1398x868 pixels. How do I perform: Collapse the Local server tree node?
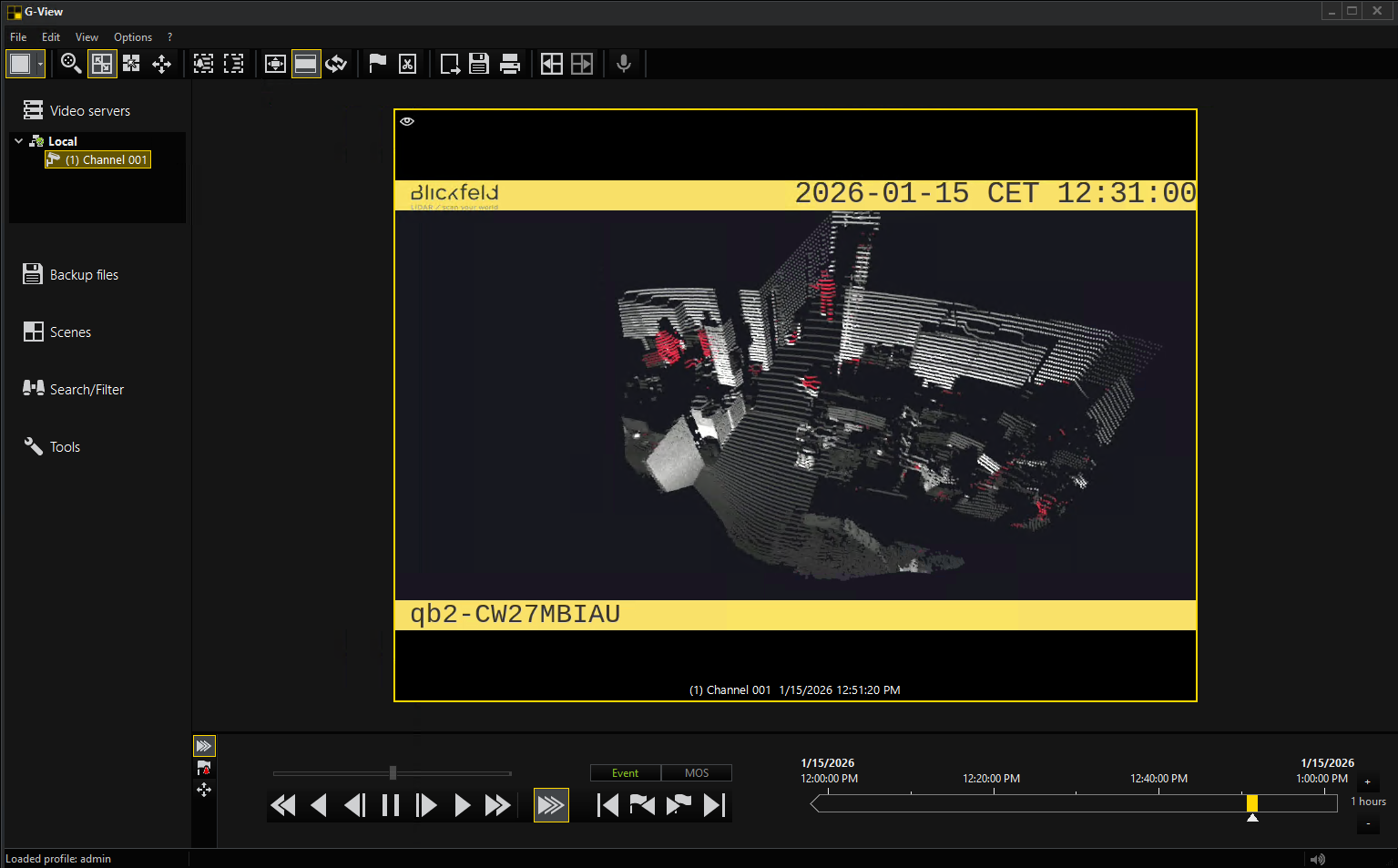[x=19, y=141]
